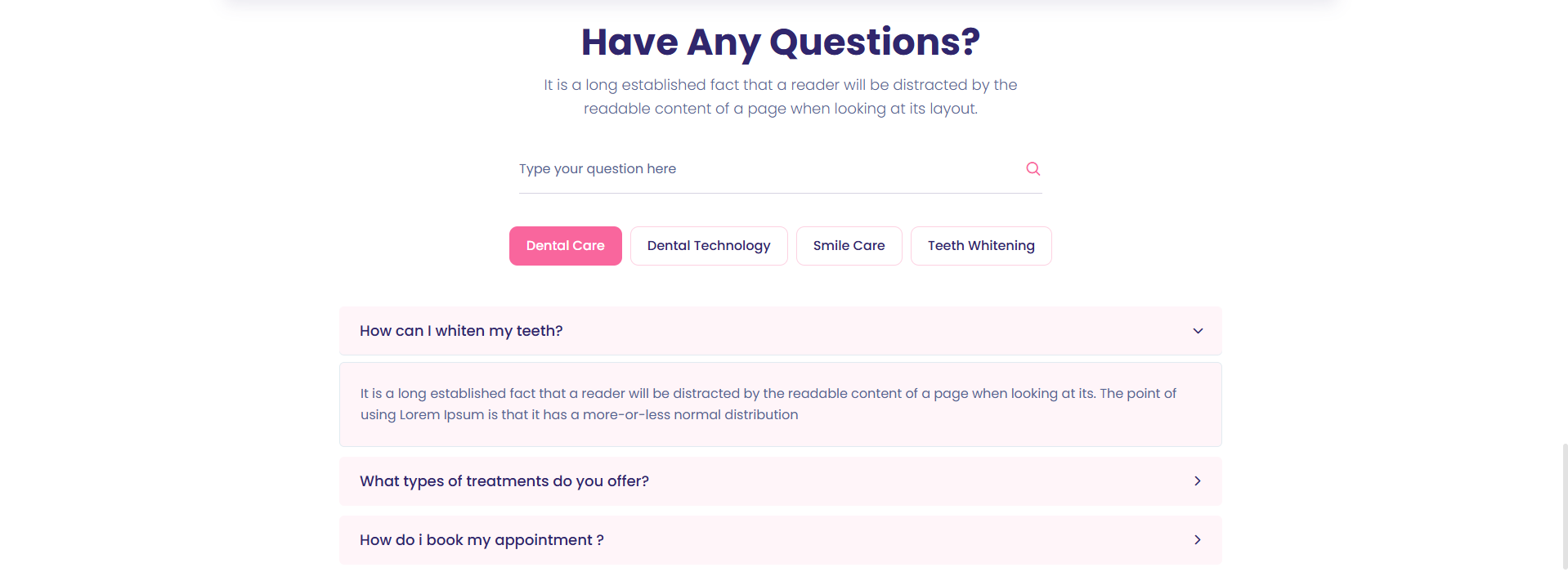Expand the book appointment chevron arrow

point(1198,540)
